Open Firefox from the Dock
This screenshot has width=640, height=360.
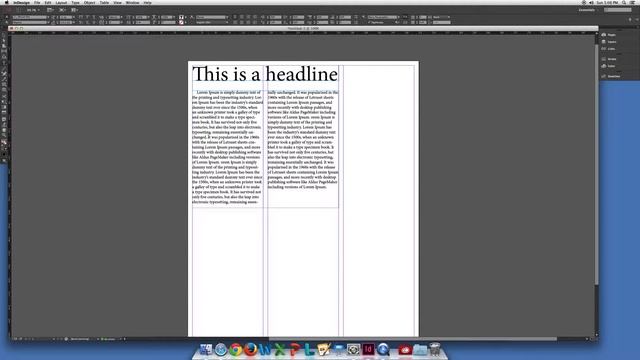pyautogui.click(x=250, y=349)
